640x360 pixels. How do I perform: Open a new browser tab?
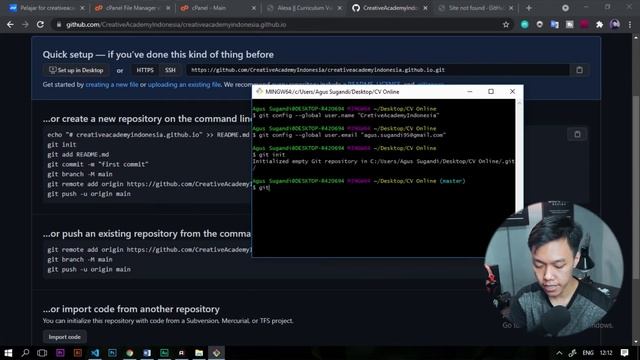point(529,8)
